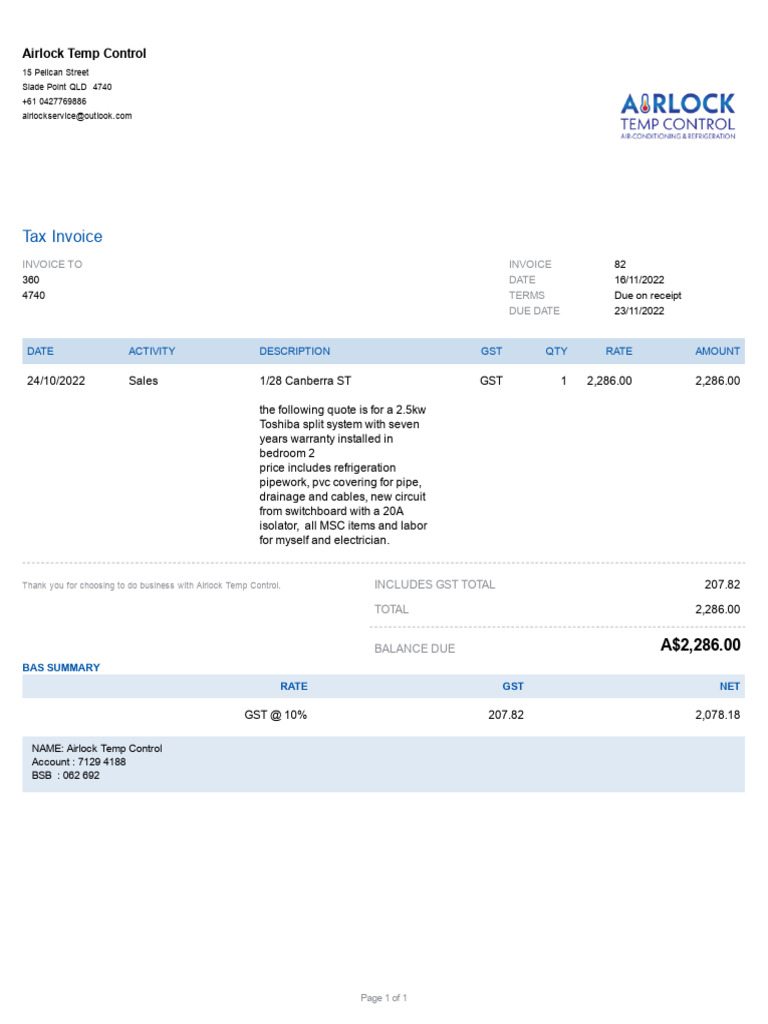Image resolution: width=768 pixels, height=1024 pixels.
Task: Click the ACTIVITY column header
Action: coord(151,351)
